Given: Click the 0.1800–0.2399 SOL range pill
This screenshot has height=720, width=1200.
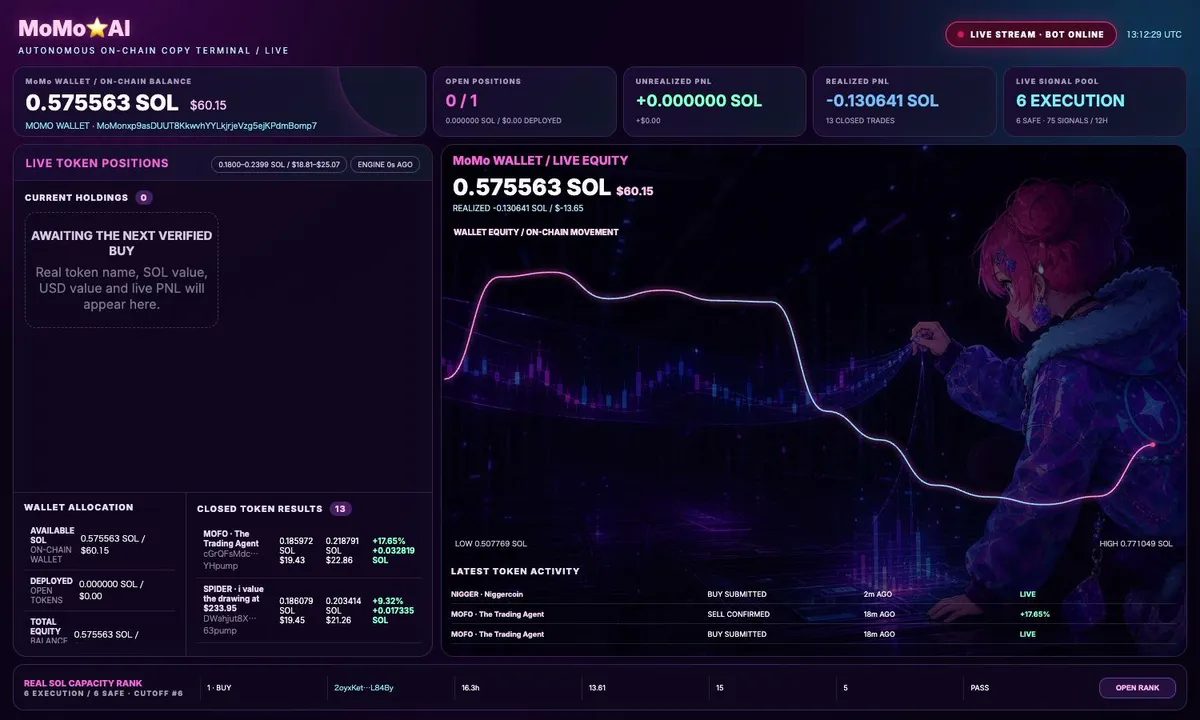Looking at the screenshot, I should point(278,164).
